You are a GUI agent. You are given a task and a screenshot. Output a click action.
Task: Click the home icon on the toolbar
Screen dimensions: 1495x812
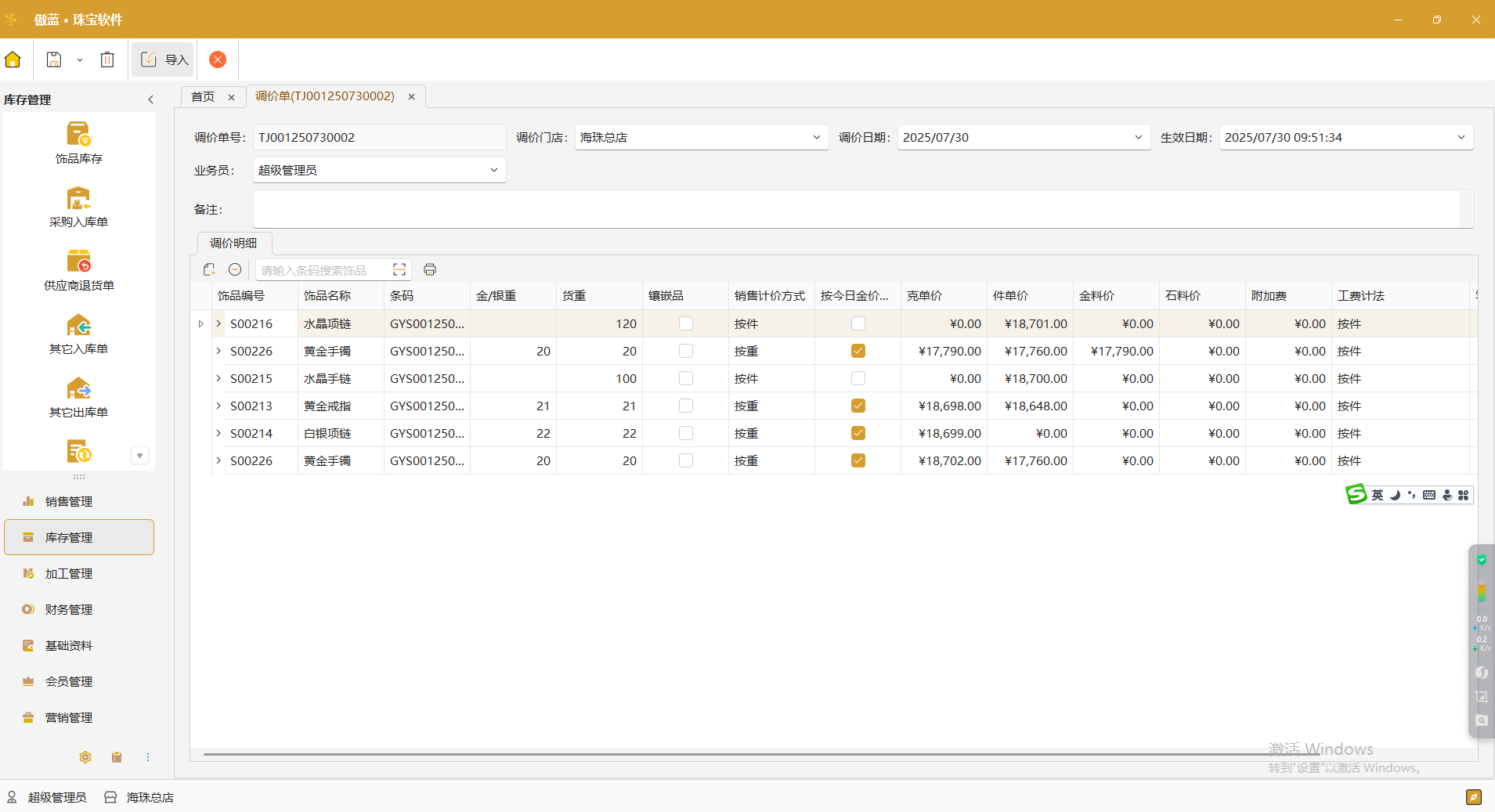(x=13, y=59)
